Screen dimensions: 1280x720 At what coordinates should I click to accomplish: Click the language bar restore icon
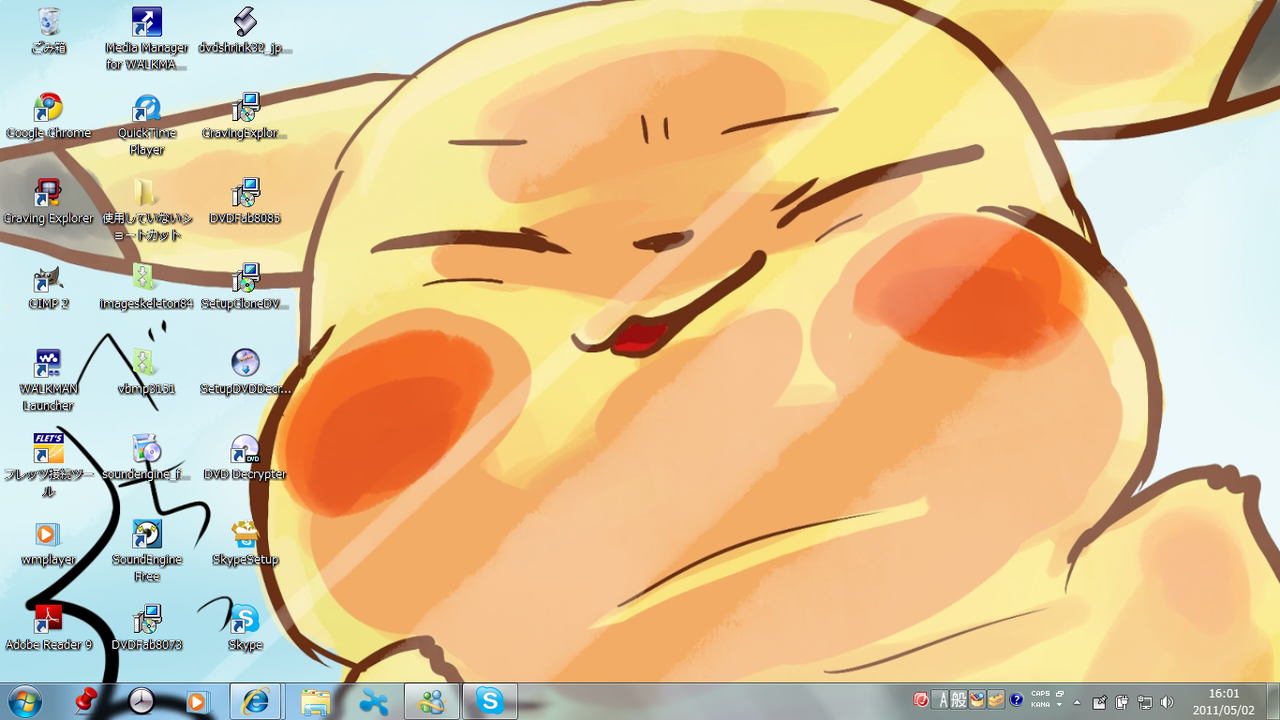(1060, 694)
